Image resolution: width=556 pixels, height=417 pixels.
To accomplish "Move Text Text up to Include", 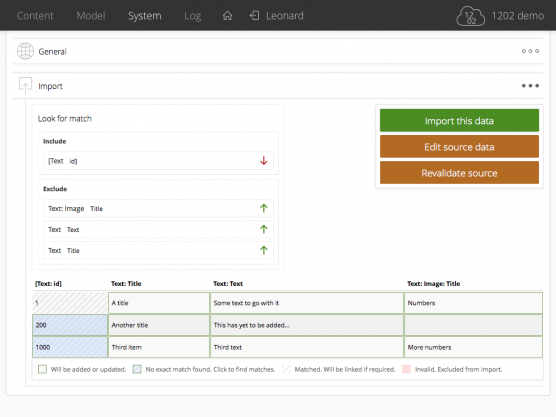I will pos(263,229).
